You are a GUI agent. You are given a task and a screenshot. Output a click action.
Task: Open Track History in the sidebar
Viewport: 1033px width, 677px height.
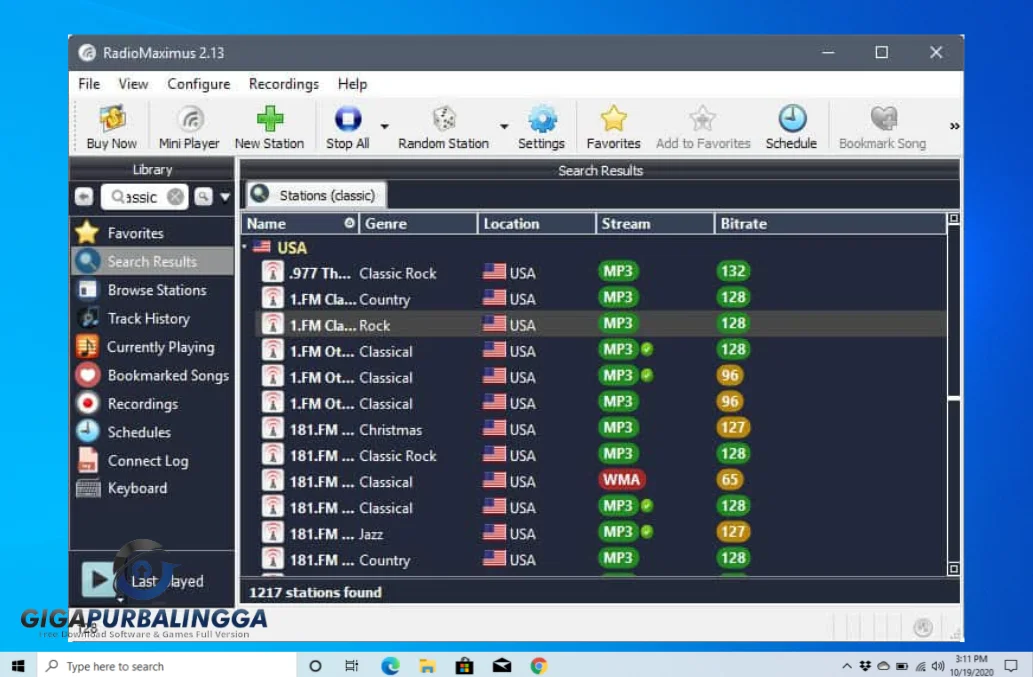(x=152, y=319)
